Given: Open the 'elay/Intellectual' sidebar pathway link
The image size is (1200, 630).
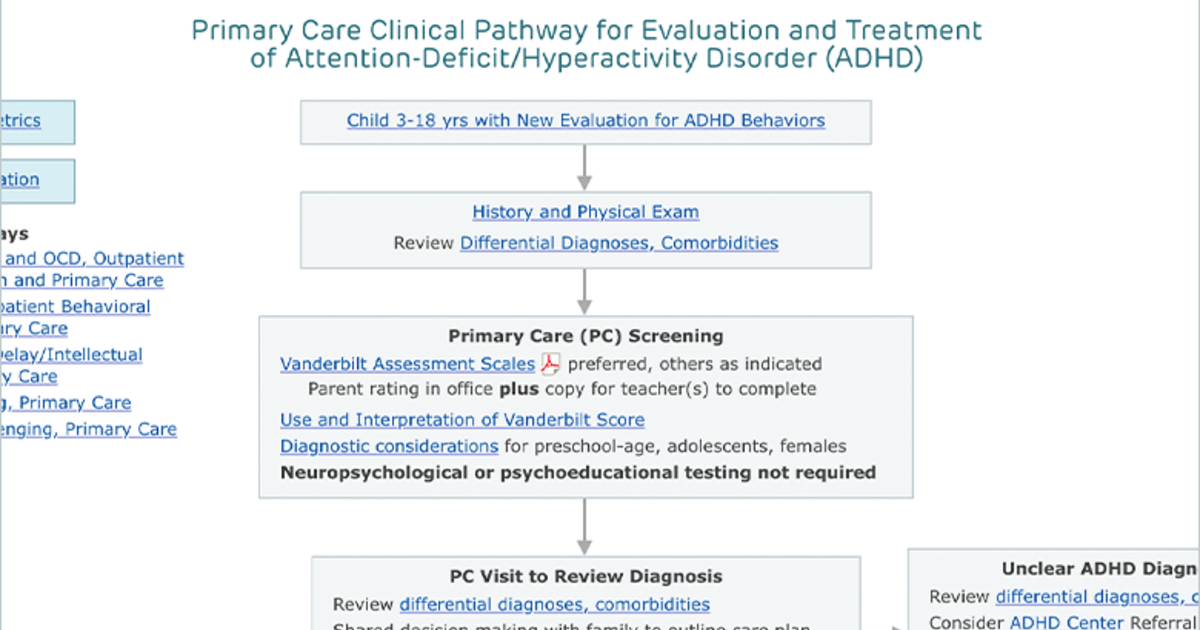Looking at the screenshot, I should [x=71, y=355].
